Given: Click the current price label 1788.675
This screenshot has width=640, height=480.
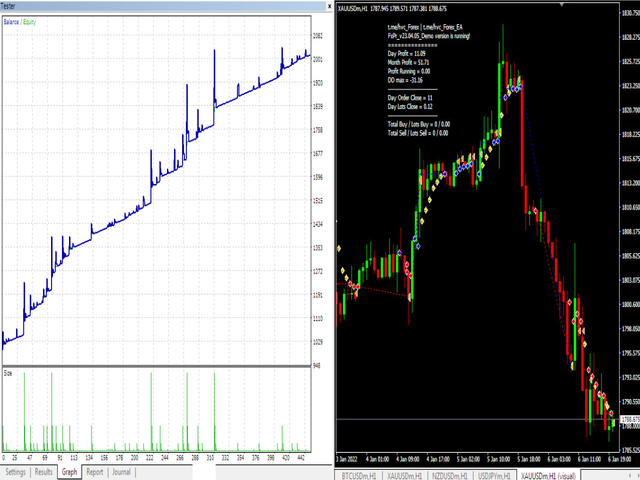Looking at the screenshot, I should (629, 419).
